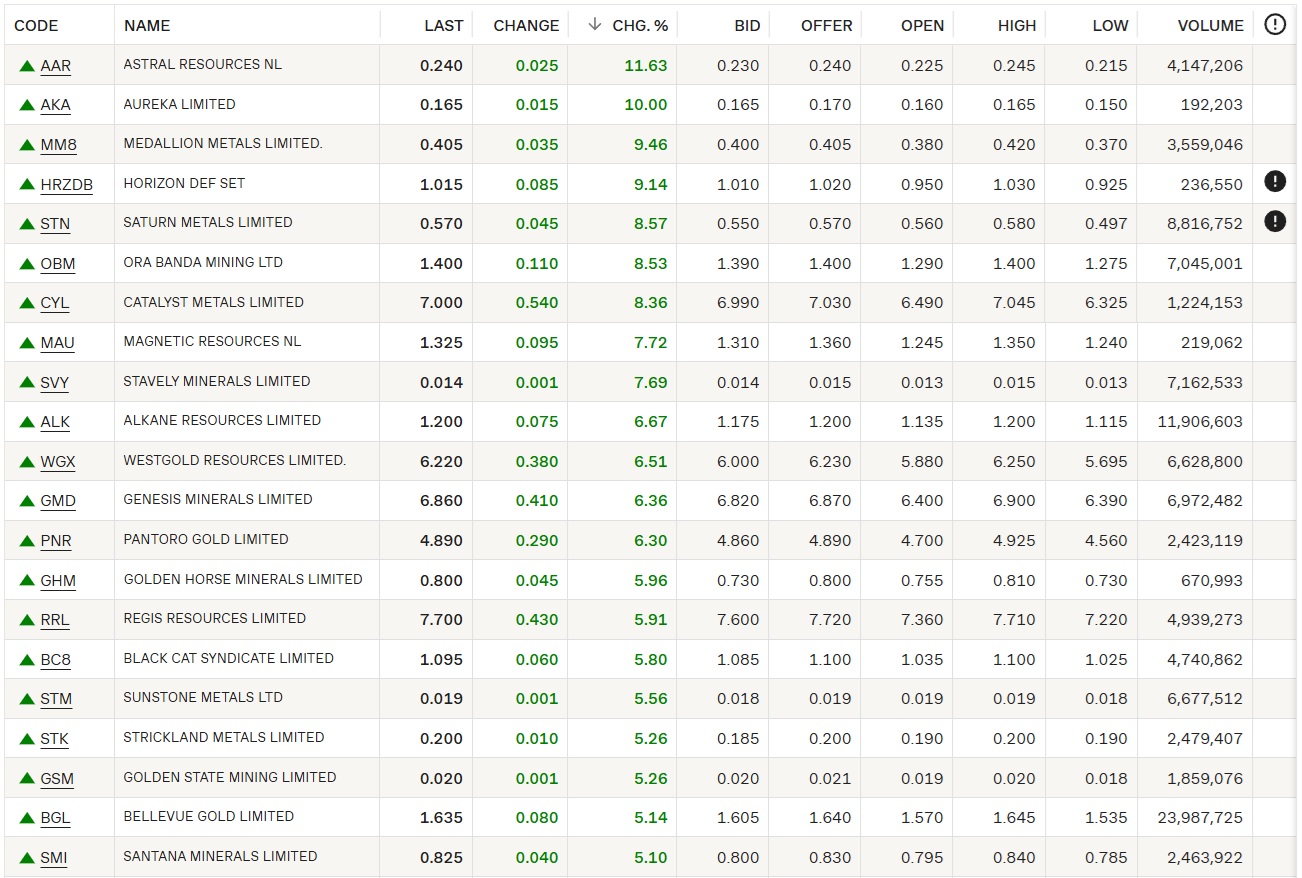Image resolution: width=1302 pixels, height=878 pixels.
Task: Click the NAME column header
Action: tap(147, 26)
